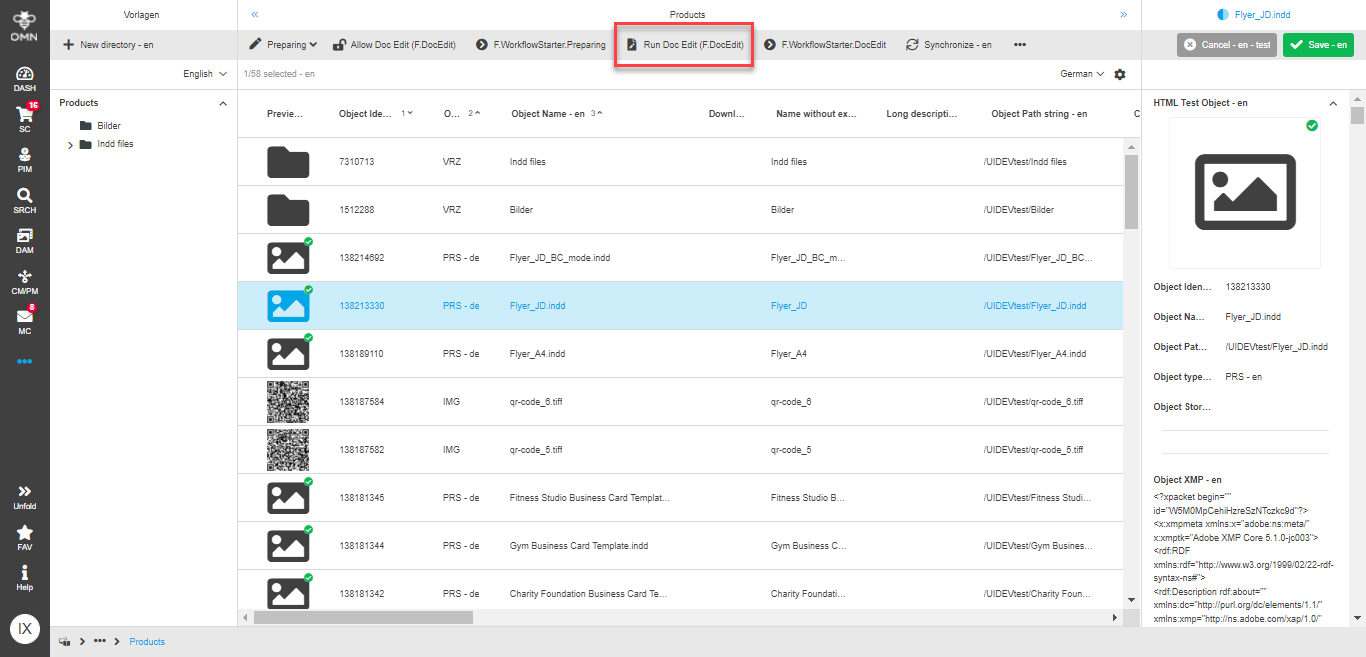Viewport: 1366px width, 657px height.
Task: Open the German language dropdown
Action: 1080,74
